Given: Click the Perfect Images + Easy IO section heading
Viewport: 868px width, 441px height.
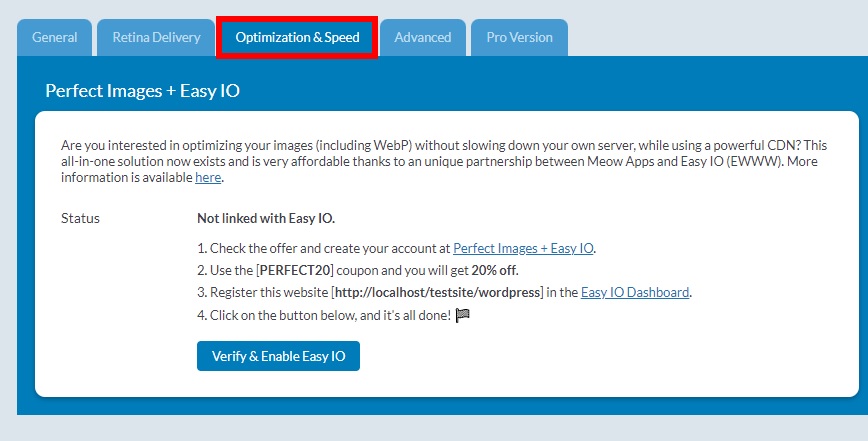Looking at the screenshot, I should (142, 91).
